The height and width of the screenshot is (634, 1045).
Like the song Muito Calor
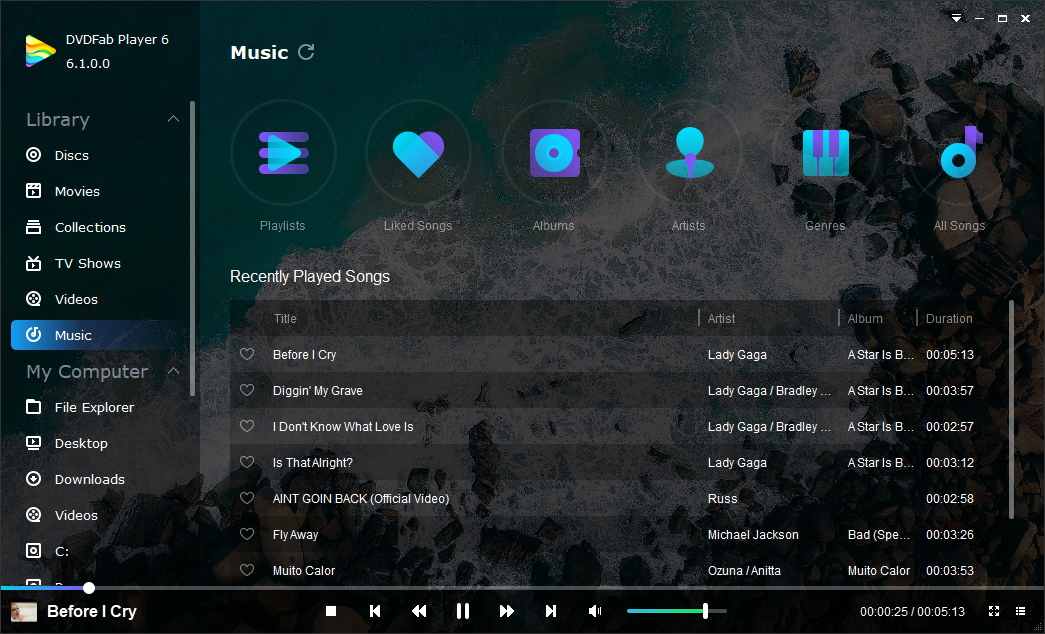(x=247, y=570)
